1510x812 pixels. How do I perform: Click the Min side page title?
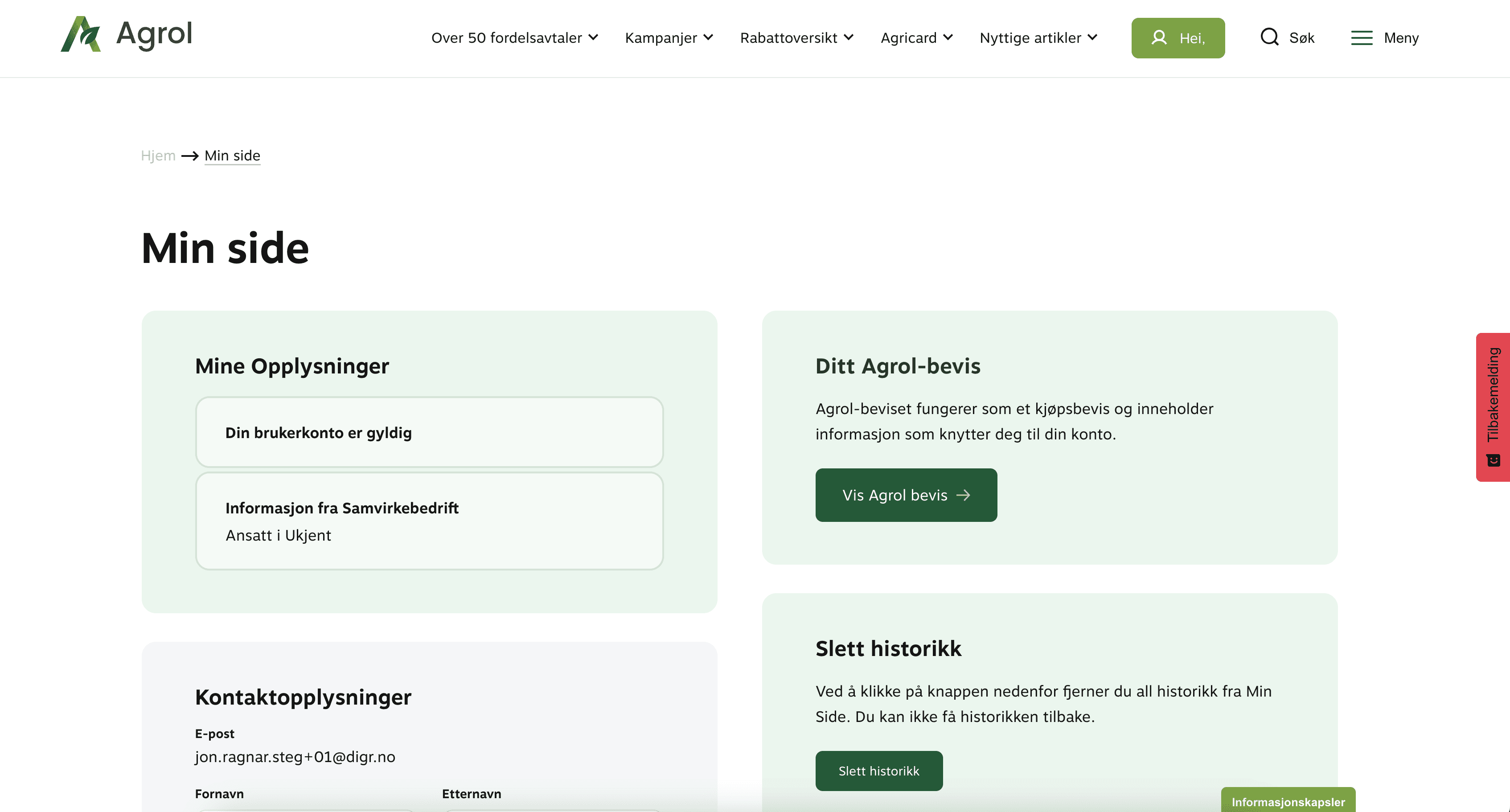click(225, 249)
